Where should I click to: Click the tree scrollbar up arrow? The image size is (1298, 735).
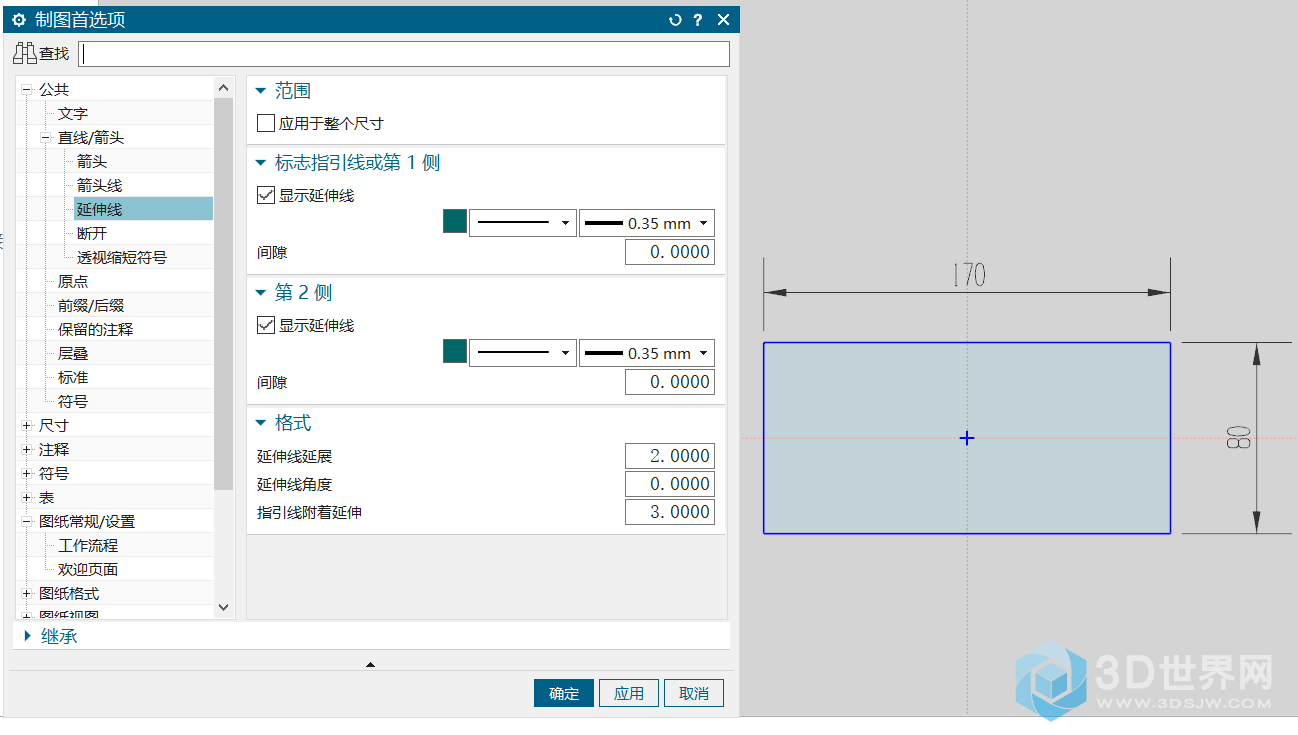coord(223,88)
